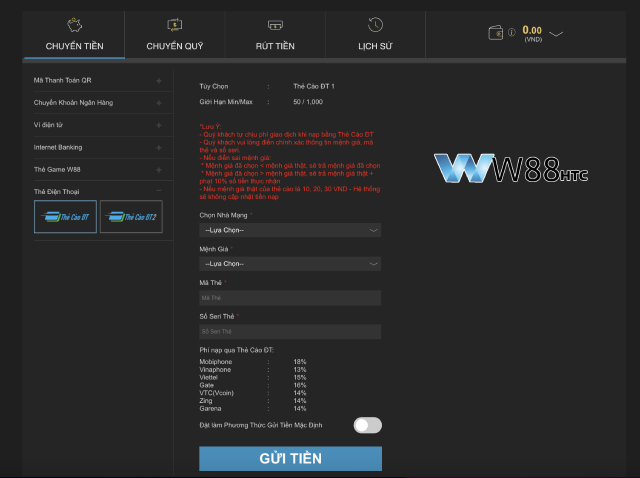This screenshot has width=640, height=478.
Task: Click the Garena fee row
Action: point(253,409)
